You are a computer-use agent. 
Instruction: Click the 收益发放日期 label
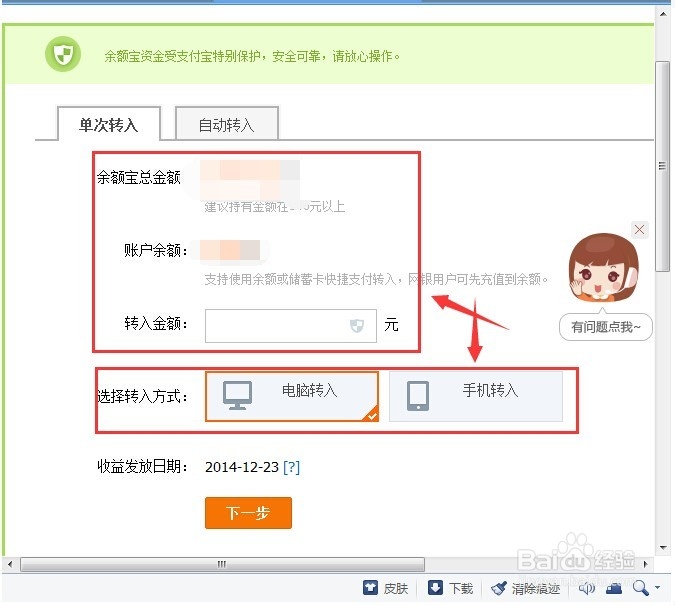pyautogui.click(x=142, y=466)
